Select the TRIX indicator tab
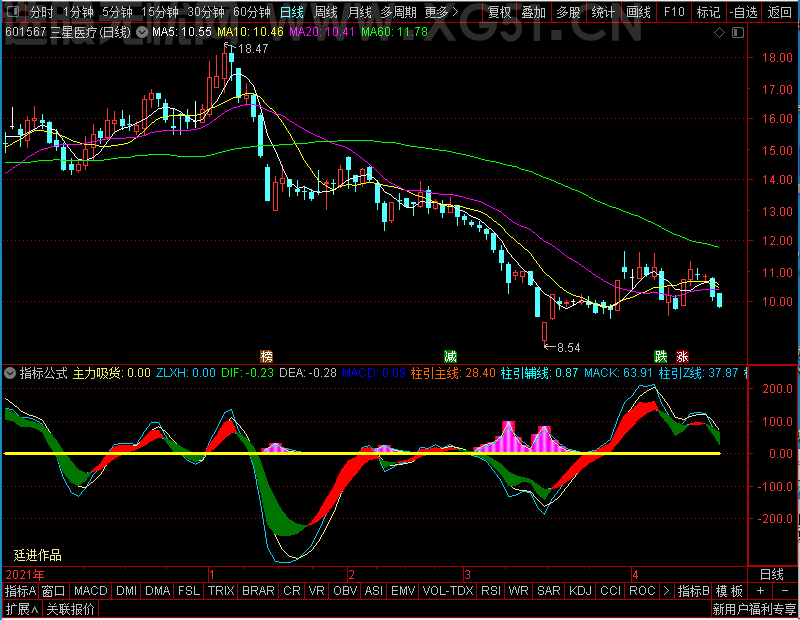 click(x=221, y=591)
